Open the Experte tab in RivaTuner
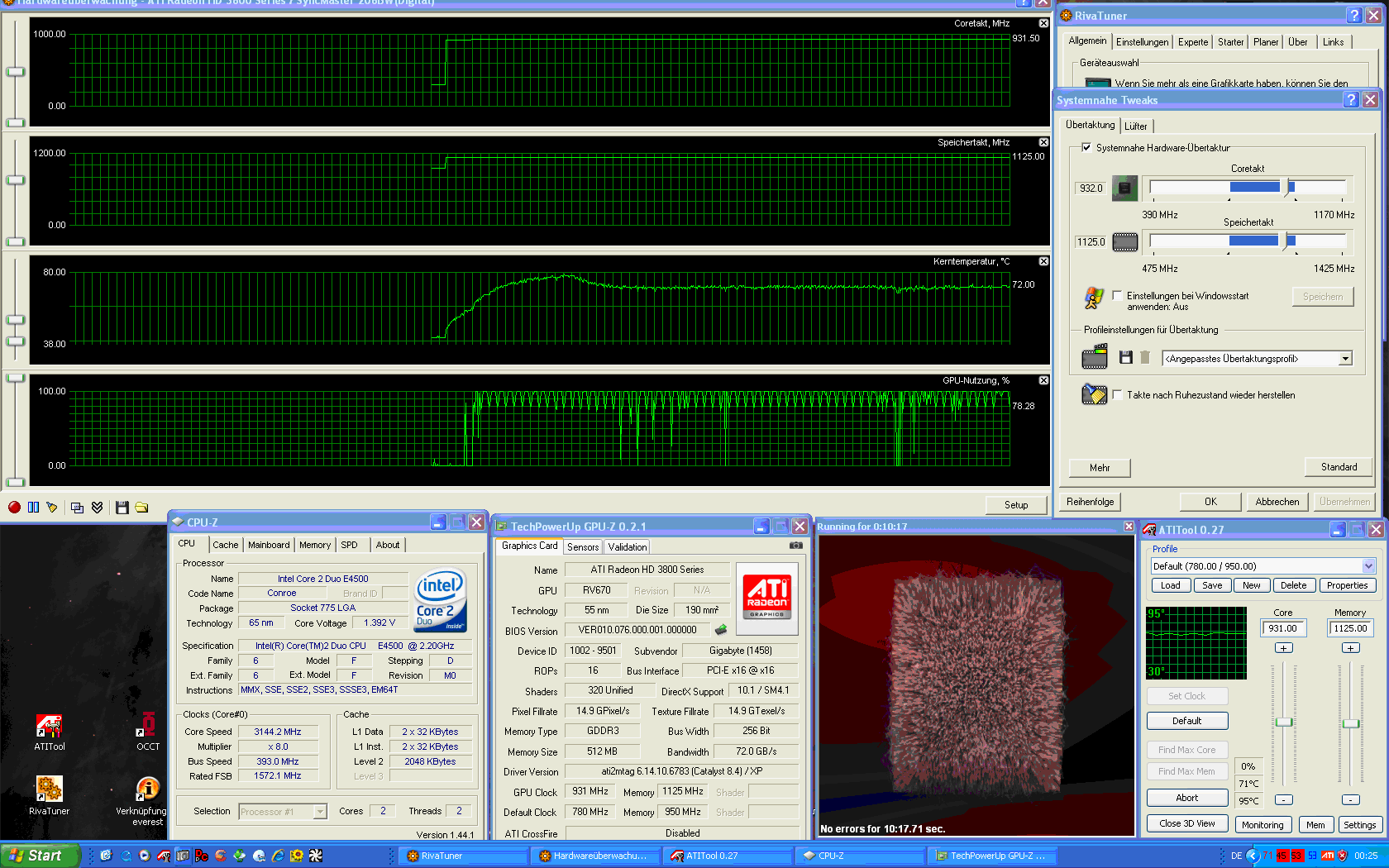Viewport: 1389px width, 868px height. (1193, 42)
